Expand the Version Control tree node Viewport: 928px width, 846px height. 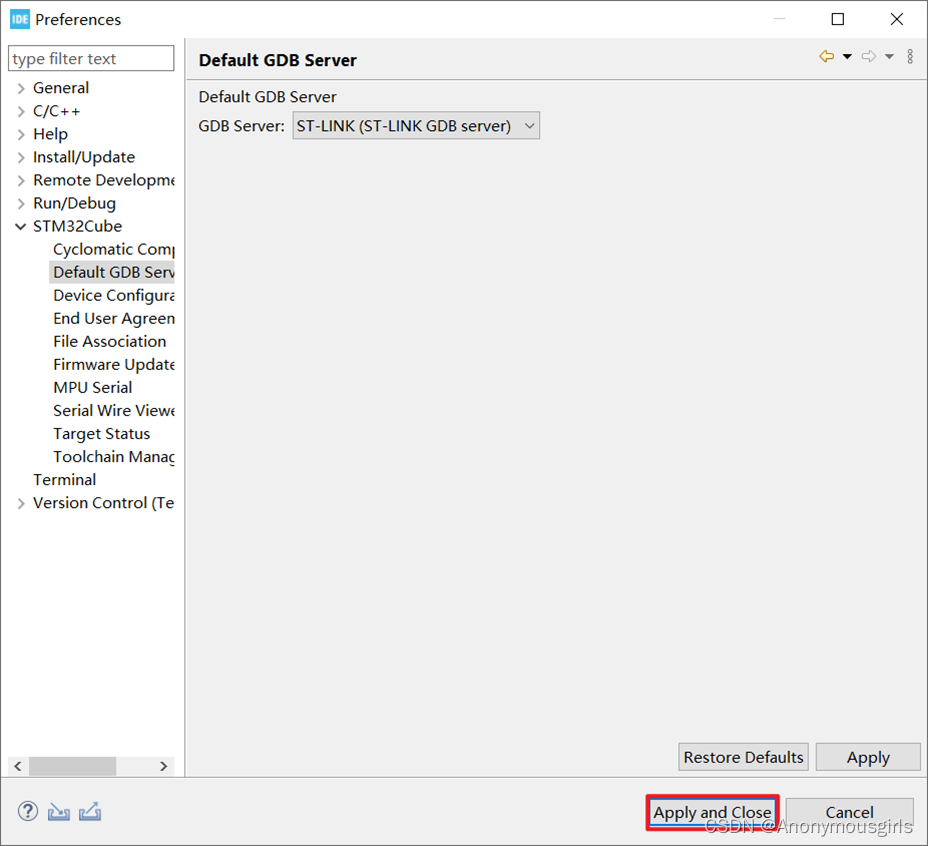21,503
